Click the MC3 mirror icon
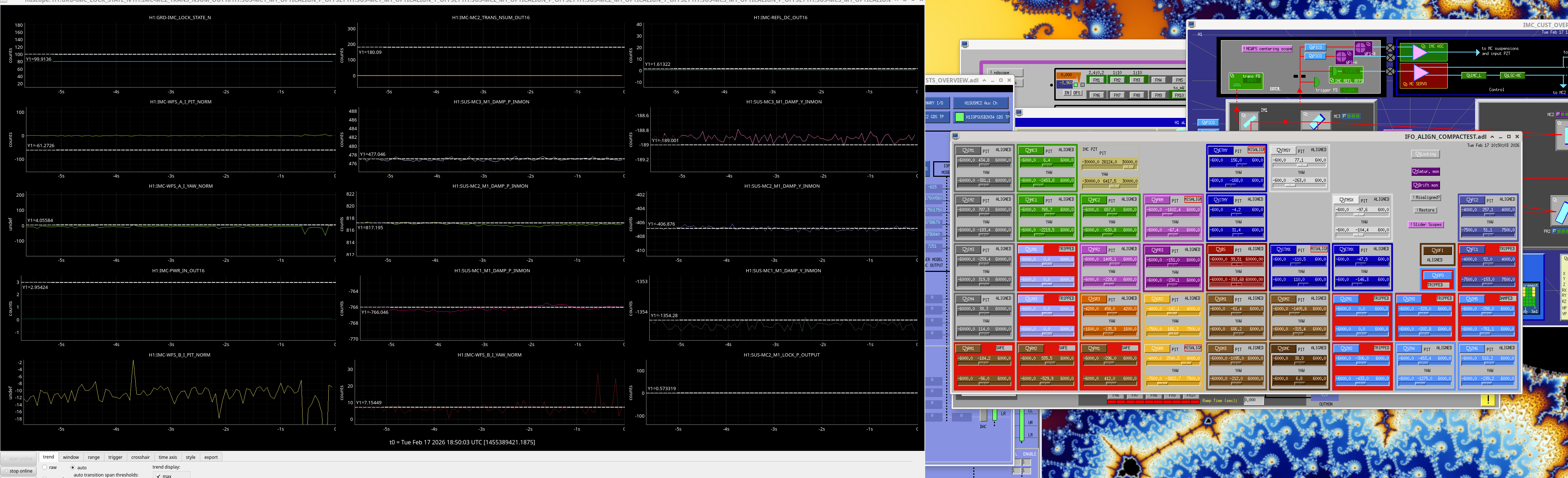1568x478 pixels. (x=1316, y=120)
